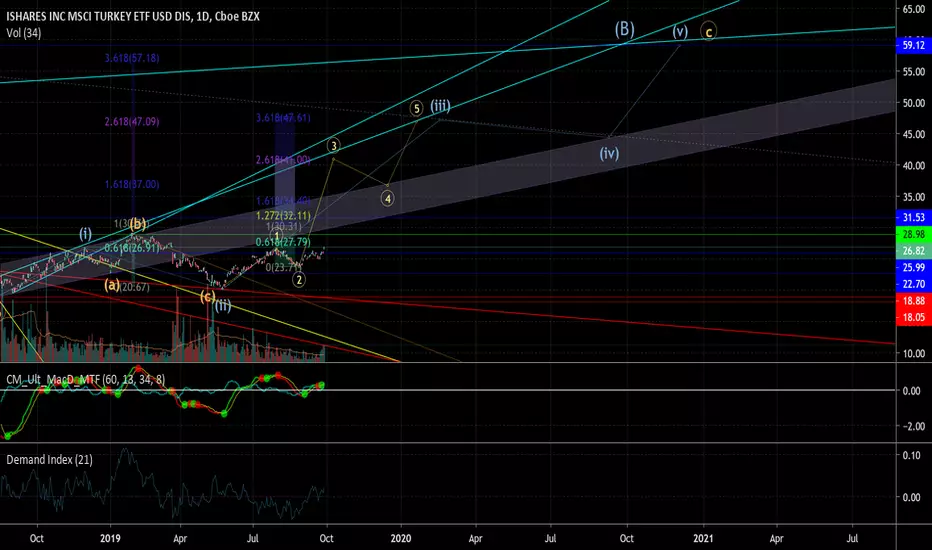This screenshot has width=932, height=550.
Task: Click the 55.00 price axis value
Action: pyautogui.click(x=914, y=71)
